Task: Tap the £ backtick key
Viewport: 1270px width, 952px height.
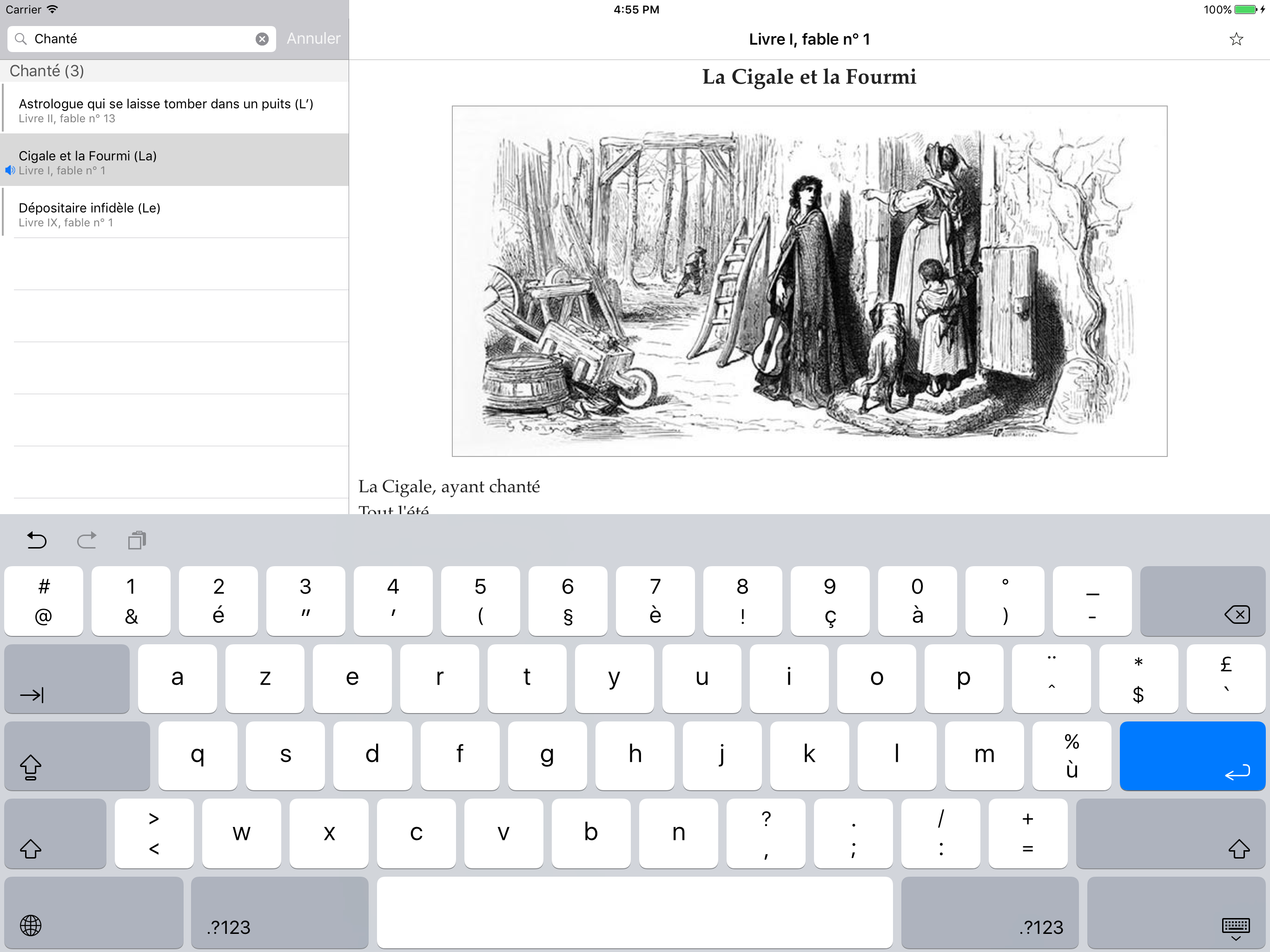Action: [x=1226, y=679]
